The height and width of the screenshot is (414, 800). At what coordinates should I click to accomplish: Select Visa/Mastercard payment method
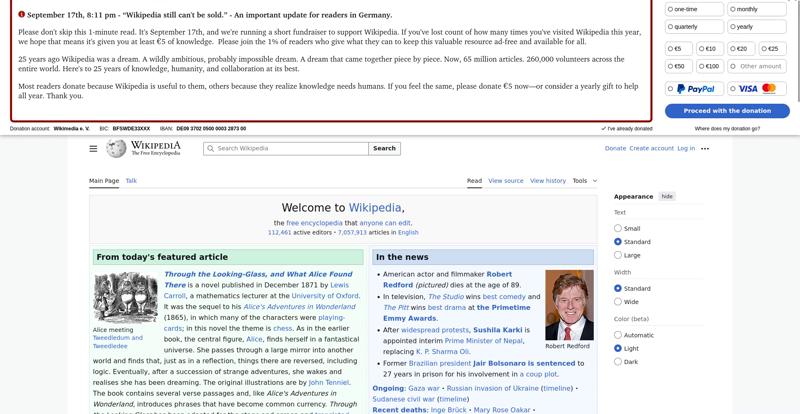[757, 89]
